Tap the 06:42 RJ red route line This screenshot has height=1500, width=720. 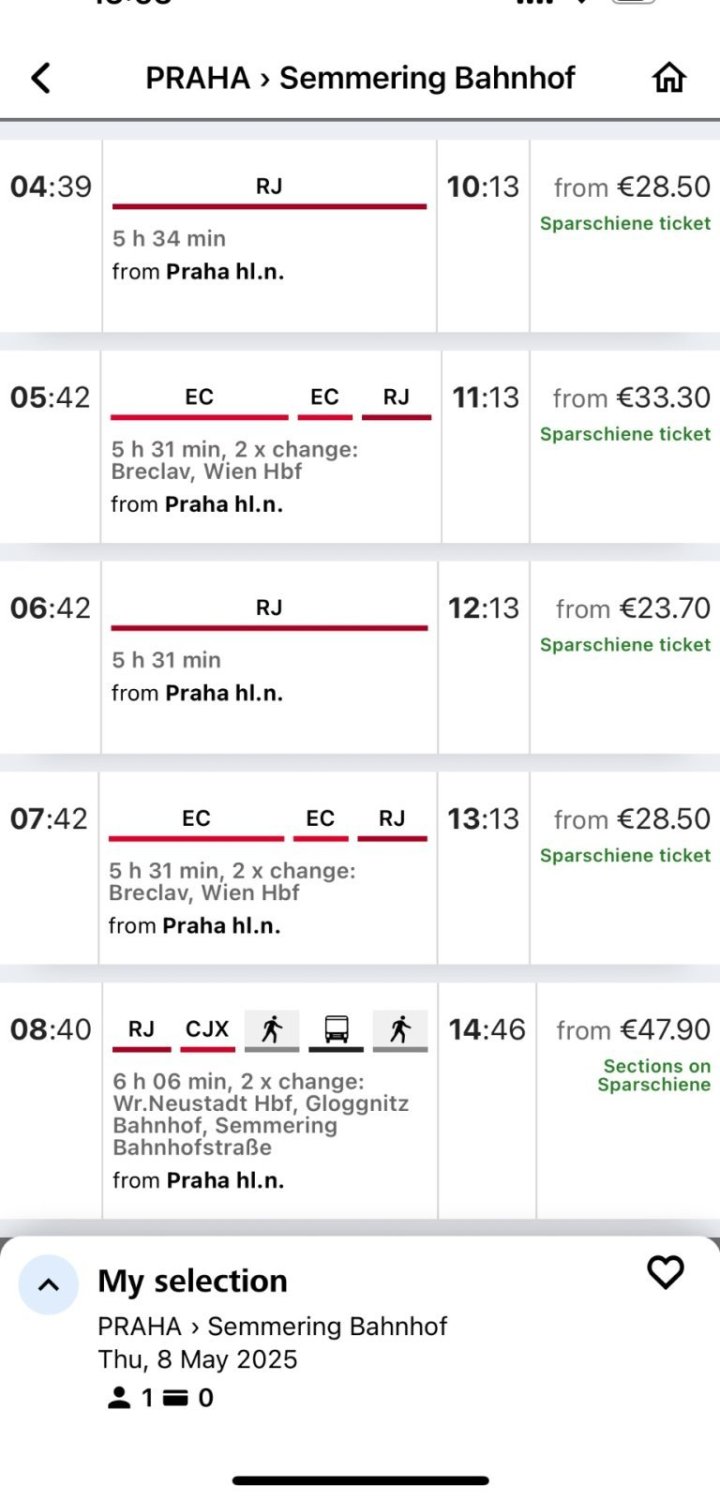[x=269, y=628]
